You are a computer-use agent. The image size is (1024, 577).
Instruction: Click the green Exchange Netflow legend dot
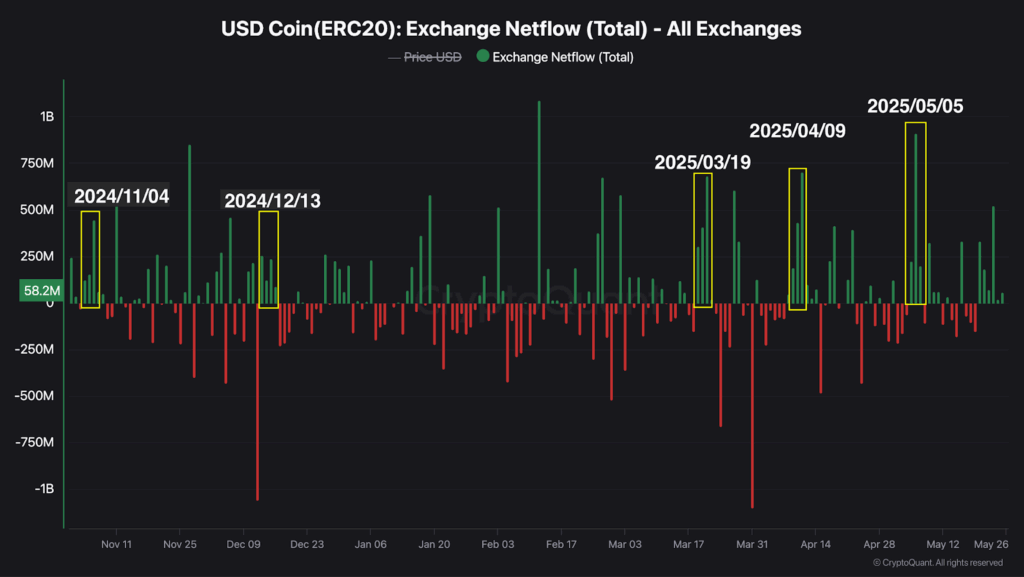(x=483, y=57)
